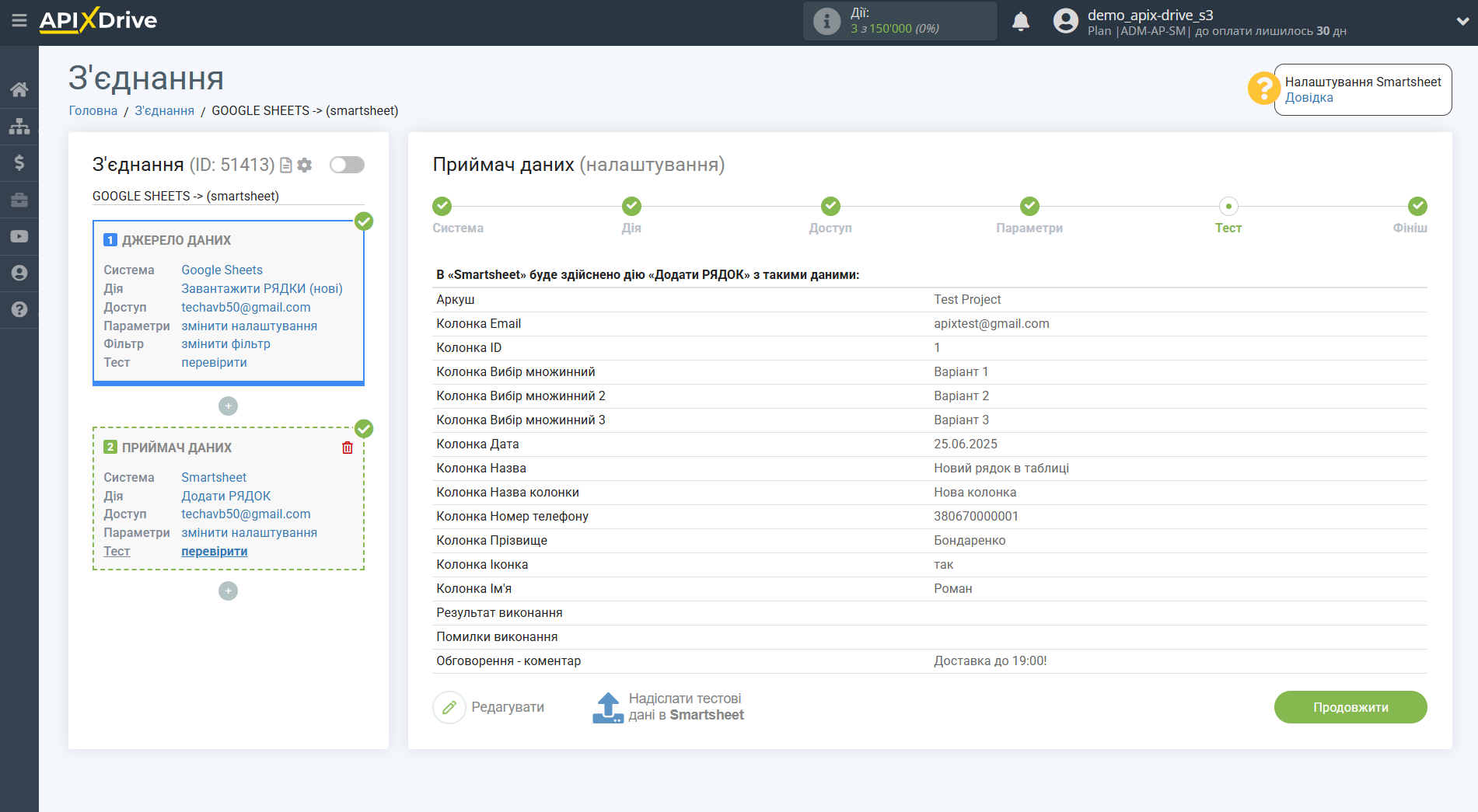Open the Home sidebar icon
The width and height of the screenshot is (1478, 812).
[x=19, y=89]
